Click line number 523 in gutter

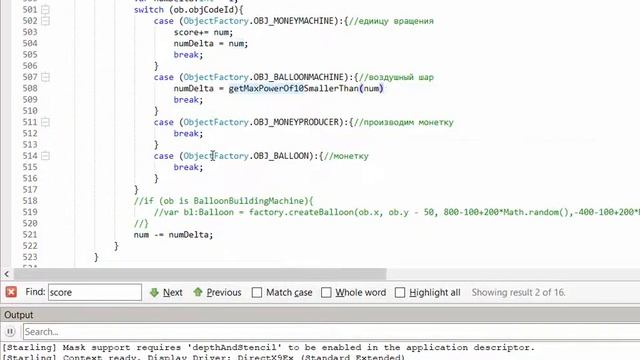30,257
